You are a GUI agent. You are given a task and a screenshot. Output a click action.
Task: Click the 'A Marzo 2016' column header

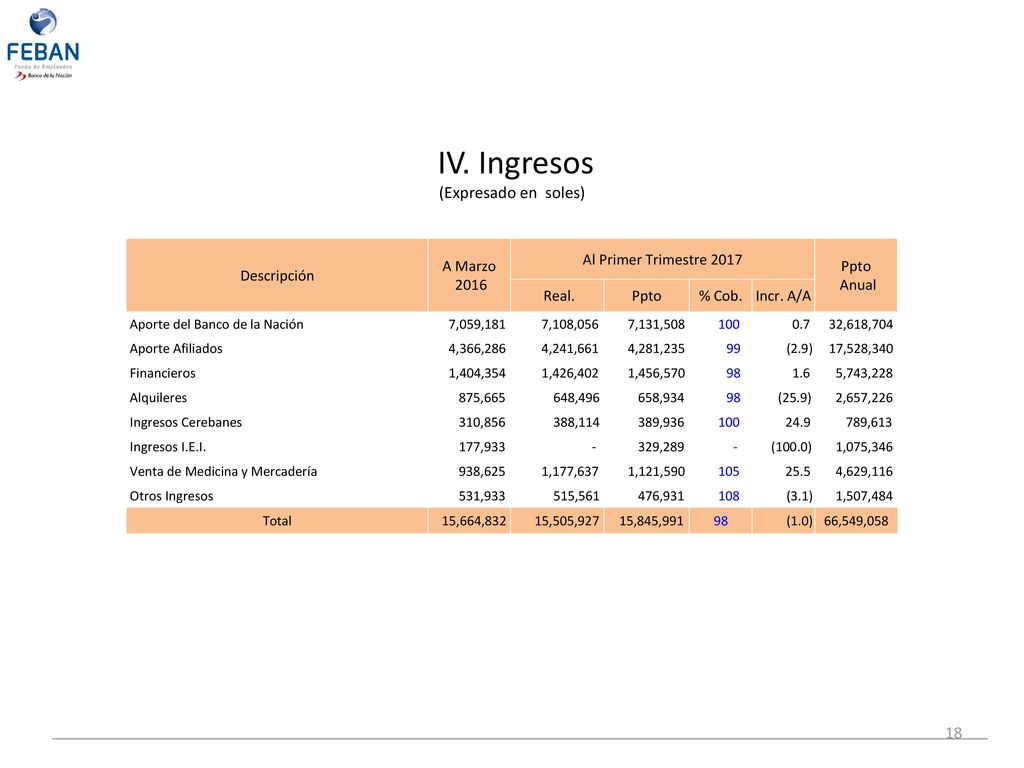[x=469, y=276]
